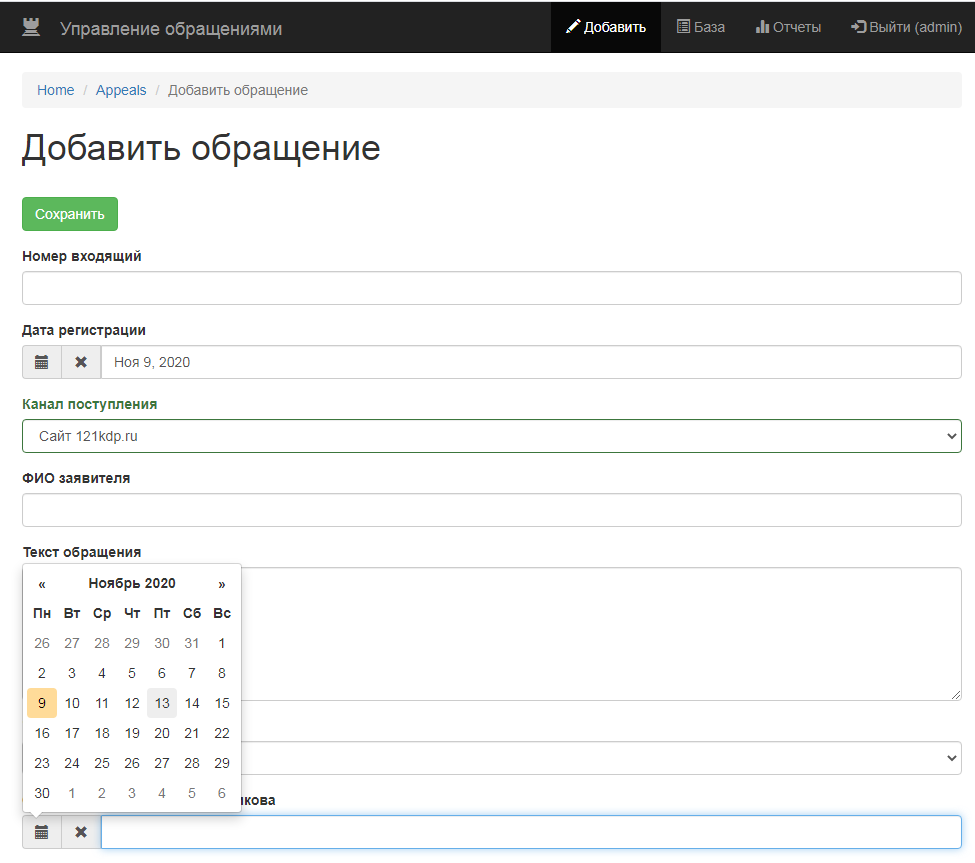The height and width of the screenshot is (863, 975).
Task: Click Ноябрь 2020 month header in datepicker
Action: tap(132, 584)
